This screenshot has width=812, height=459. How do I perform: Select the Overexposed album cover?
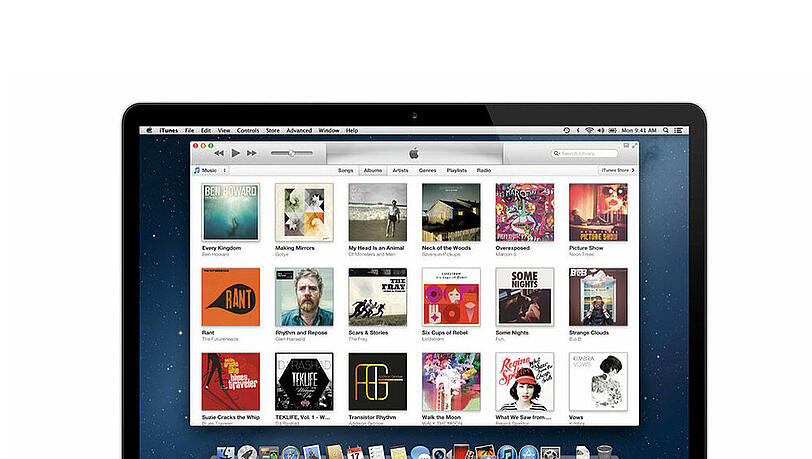coord(525,212)
